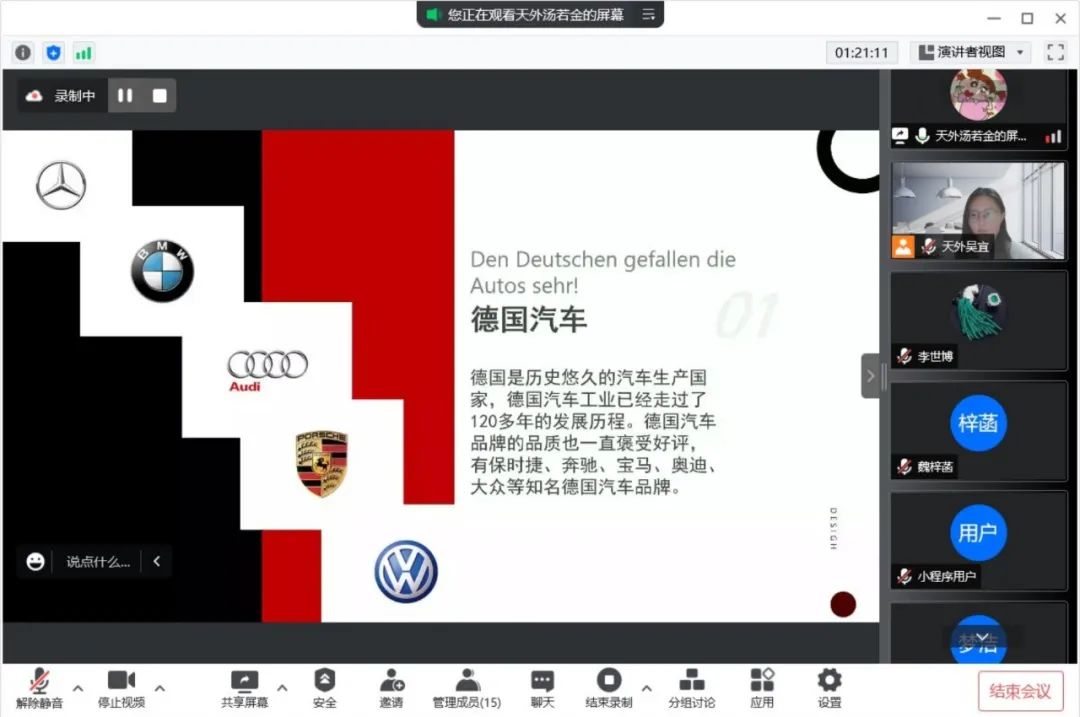Stop video with 停止视频
Viewport: 1080px width, 717px height.
[121, 688]
